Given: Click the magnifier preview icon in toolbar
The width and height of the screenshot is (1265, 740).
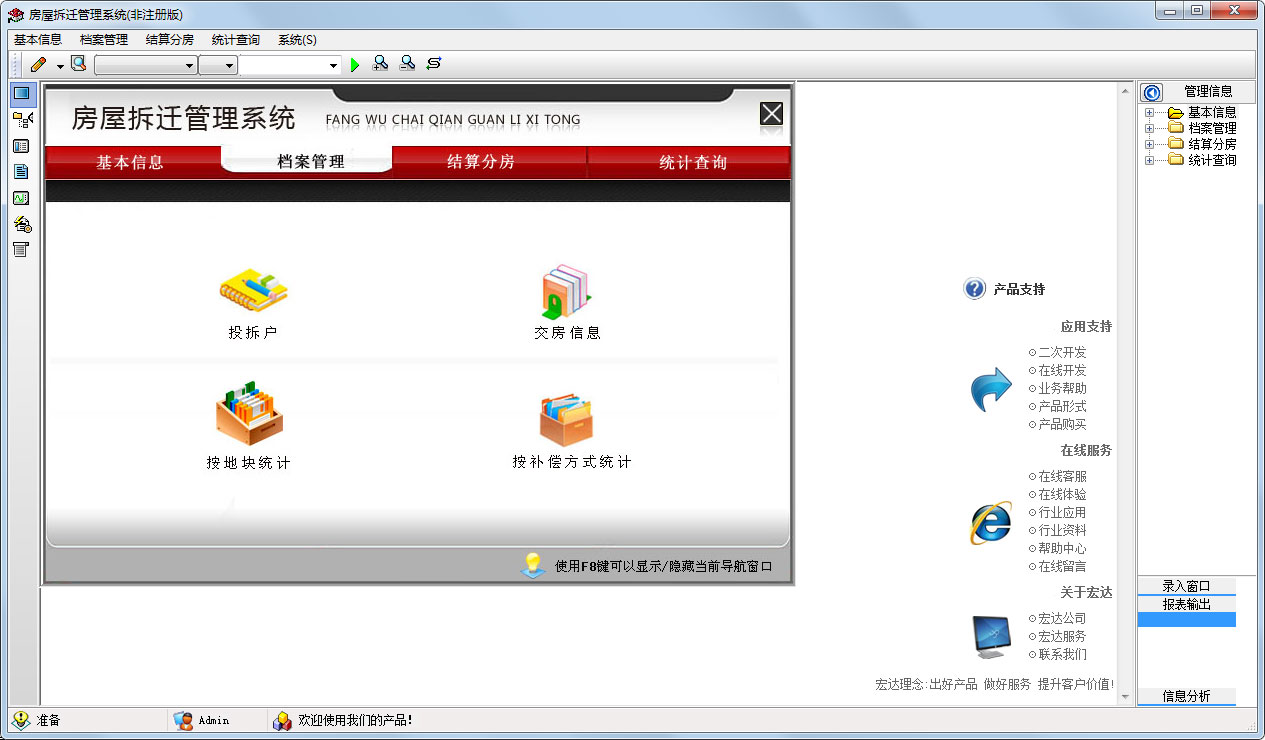Looking at the screenshot, I should tap(78, 64).
